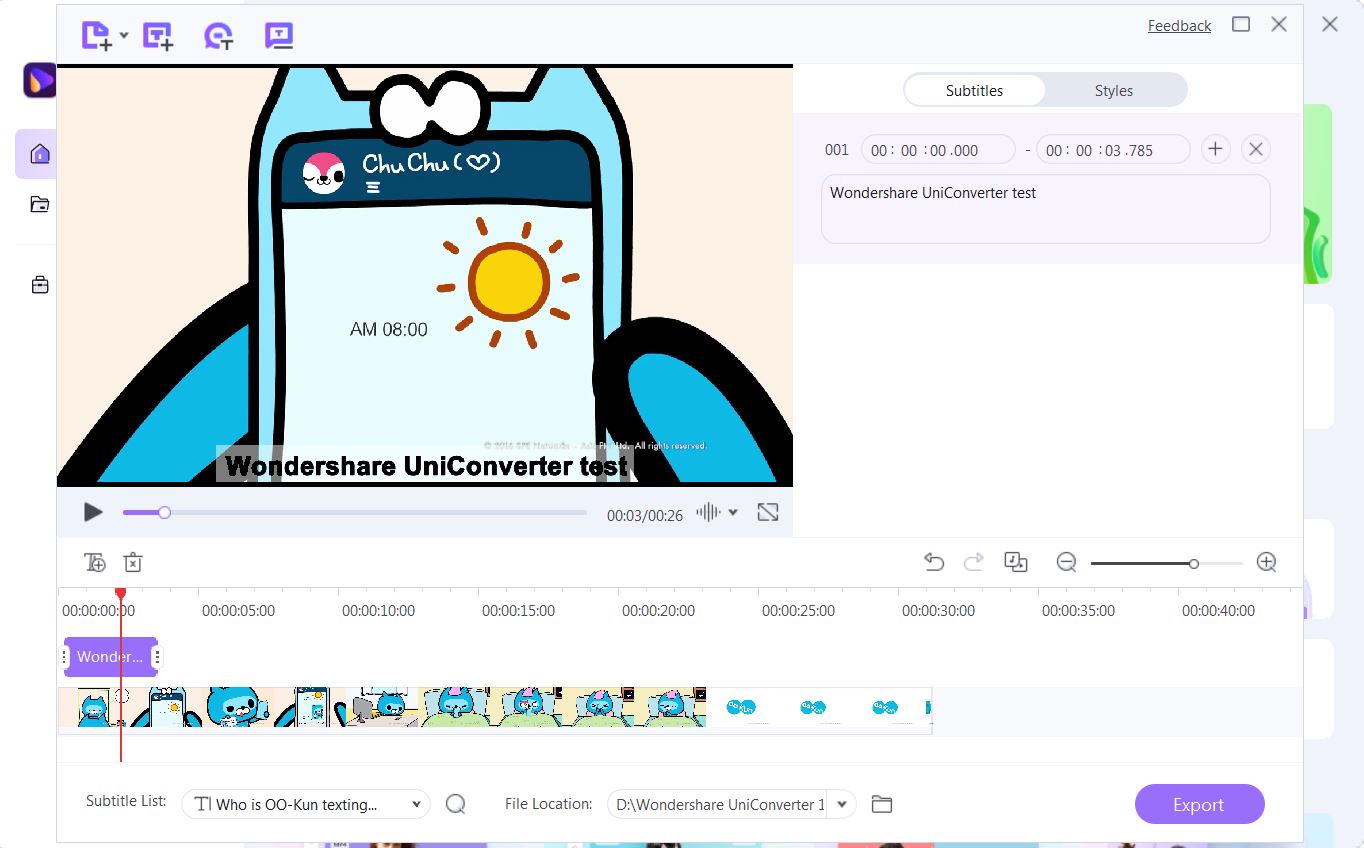Click left handle of the subtitle clip
Viewport: 1364px width, 848px height.
(x=66, y=657)
